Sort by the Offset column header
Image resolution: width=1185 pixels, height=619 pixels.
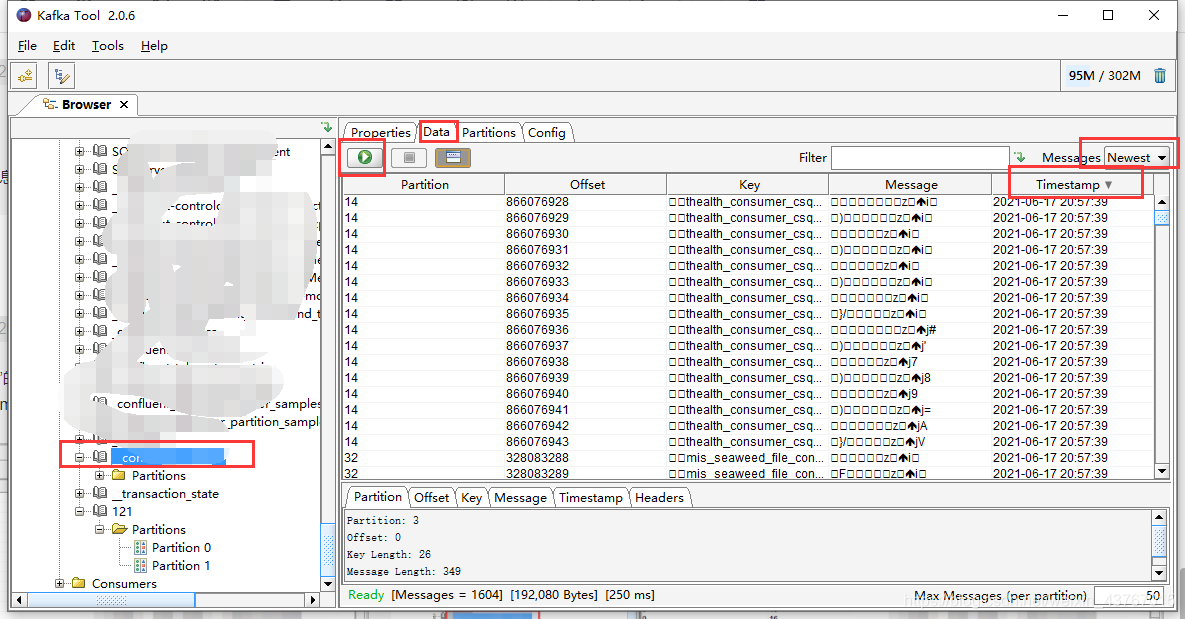(x=586, y=184)
